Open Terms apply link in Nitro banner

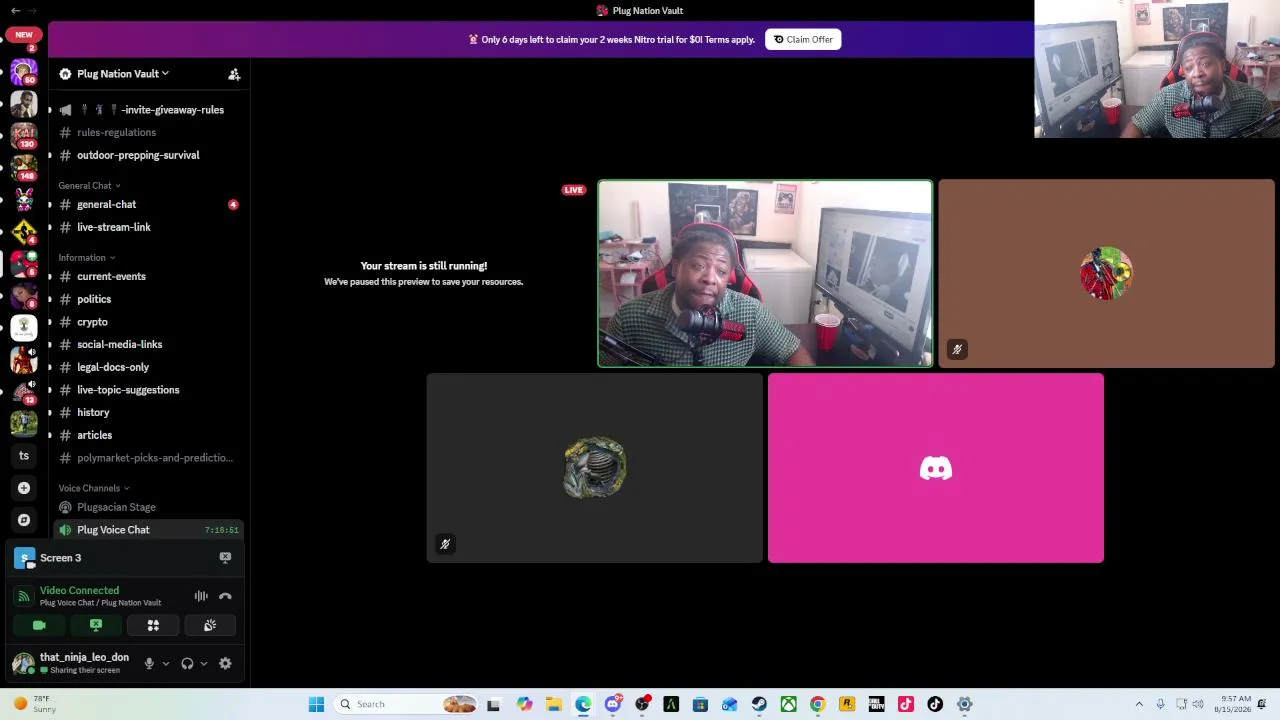[x=729, y=40]
